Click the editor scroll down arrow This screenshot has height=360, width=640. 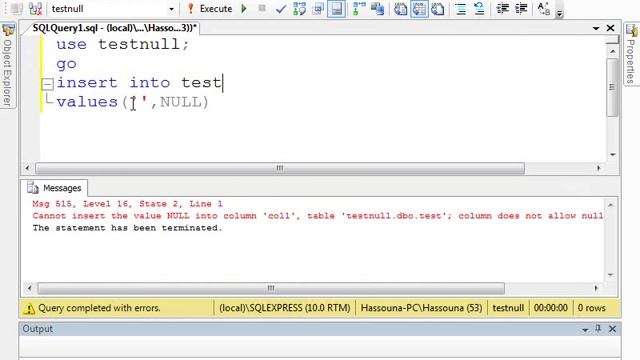613,155
